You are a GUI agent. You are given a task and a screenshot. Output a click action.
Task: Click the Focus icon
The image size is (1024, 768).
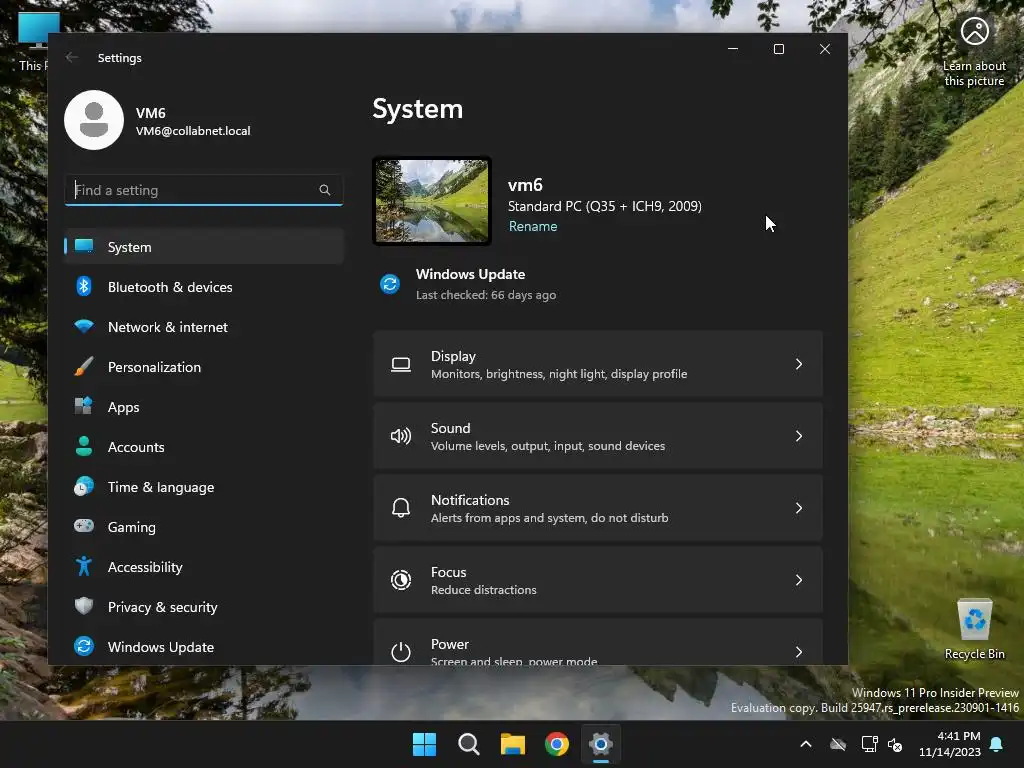coord(401,580)
